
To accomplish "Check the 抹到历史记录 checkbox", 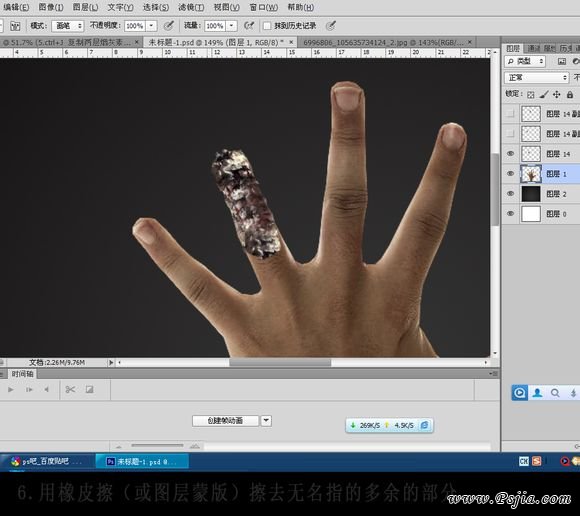I will (x=267, y=26).
